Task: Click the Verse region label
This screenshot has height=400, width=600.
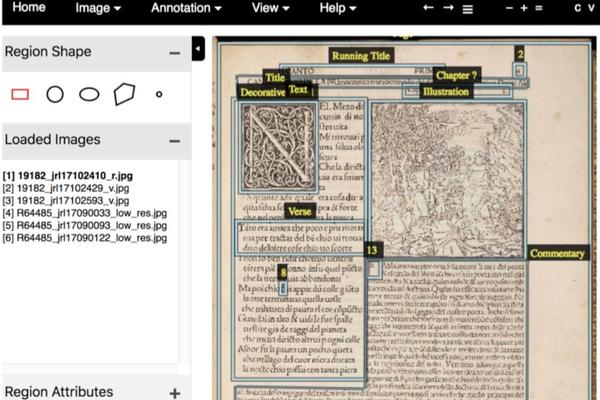Action: point(300,211)
